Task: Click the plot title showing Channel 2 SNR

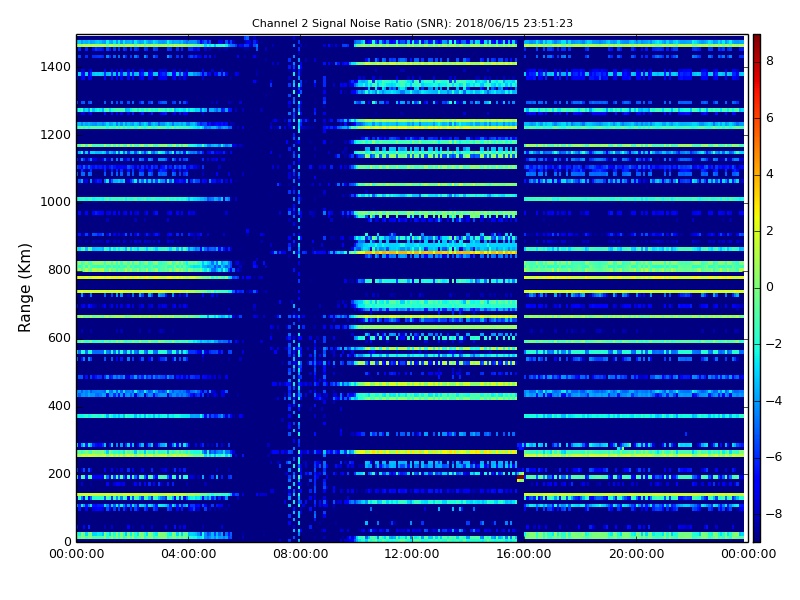Action: (412, 23)
